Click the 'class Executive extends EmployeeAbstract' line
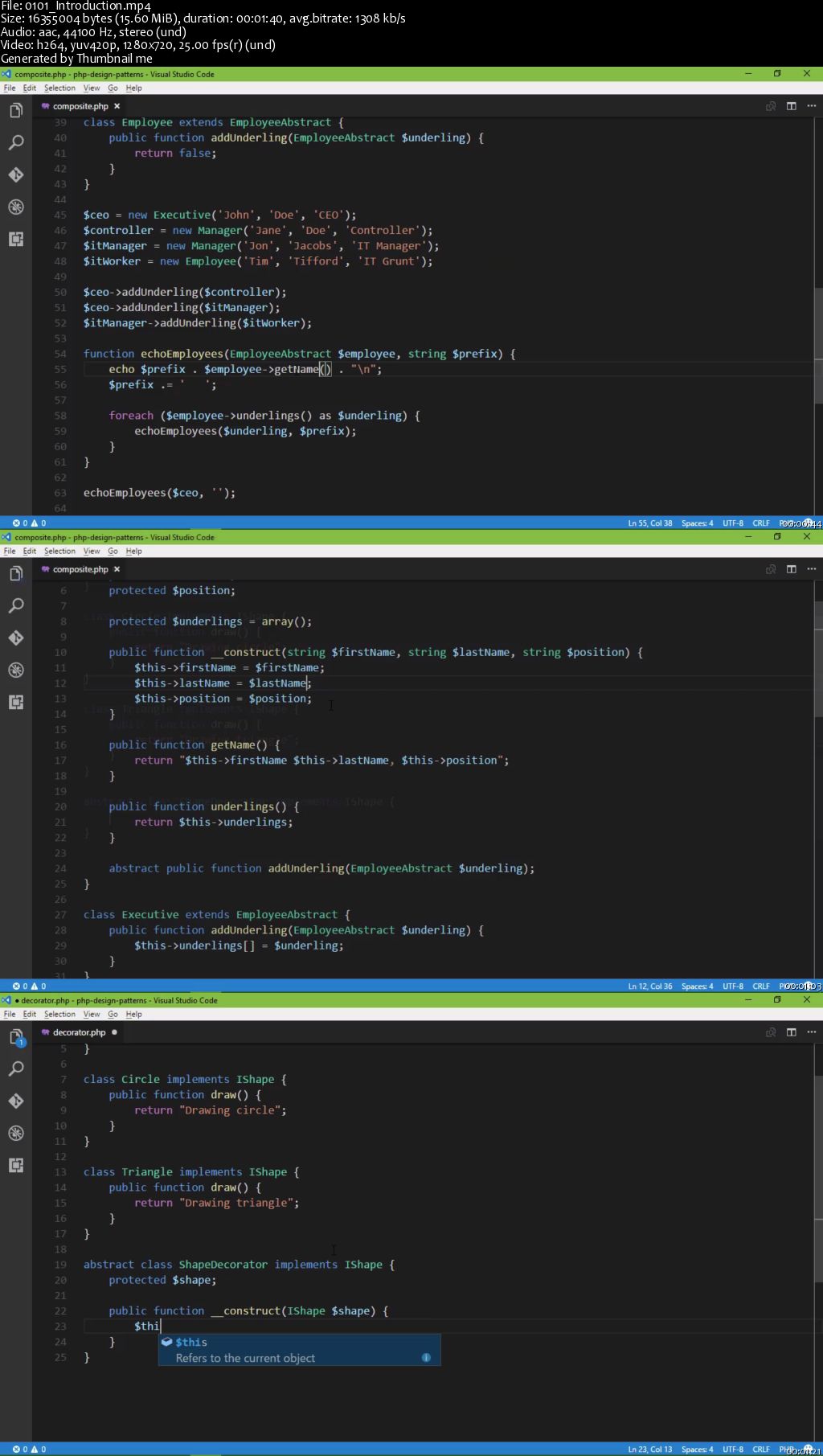 [x=217, y=915]
